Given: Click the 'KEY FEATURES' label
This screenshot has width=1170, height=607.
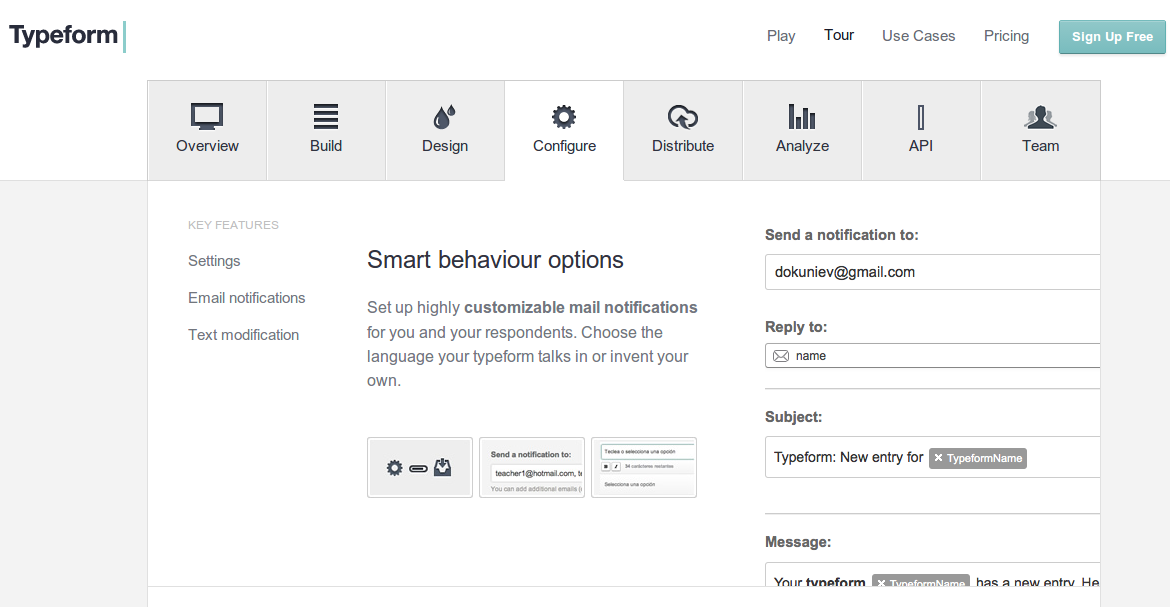Looking at the screenshot, I should pyautogui.click(x=234, y=225).
